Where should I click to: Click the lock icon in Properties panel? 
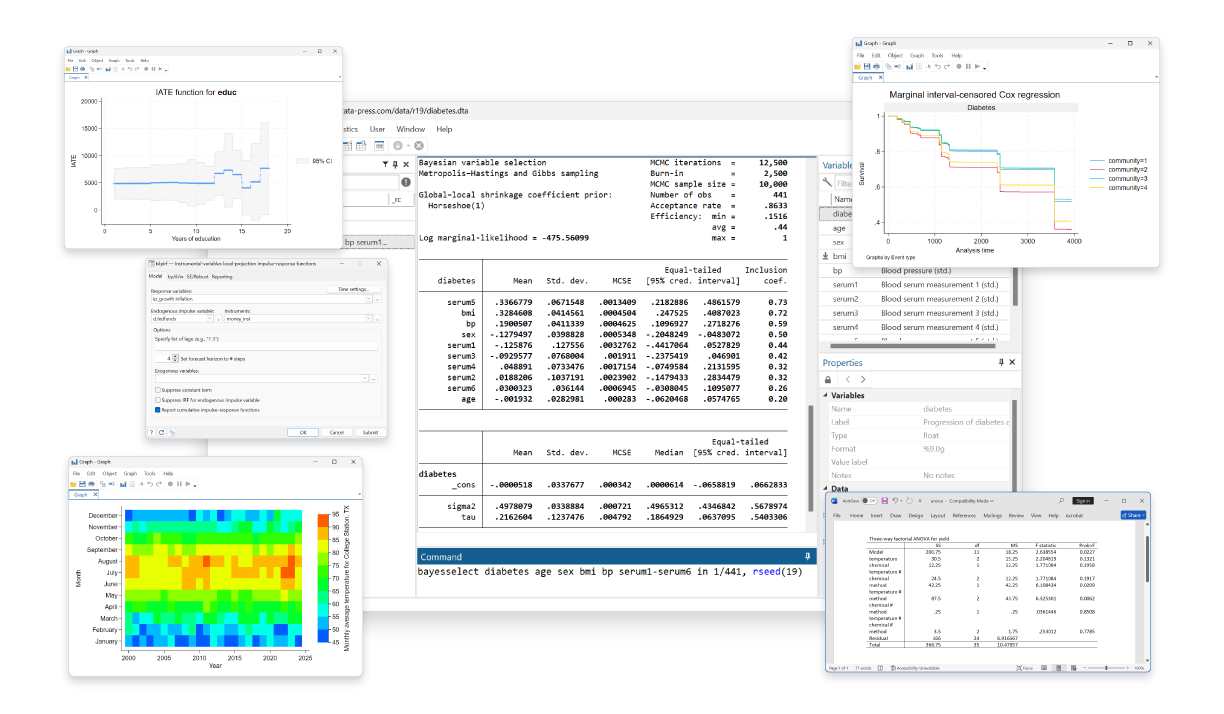pos(828,380)
